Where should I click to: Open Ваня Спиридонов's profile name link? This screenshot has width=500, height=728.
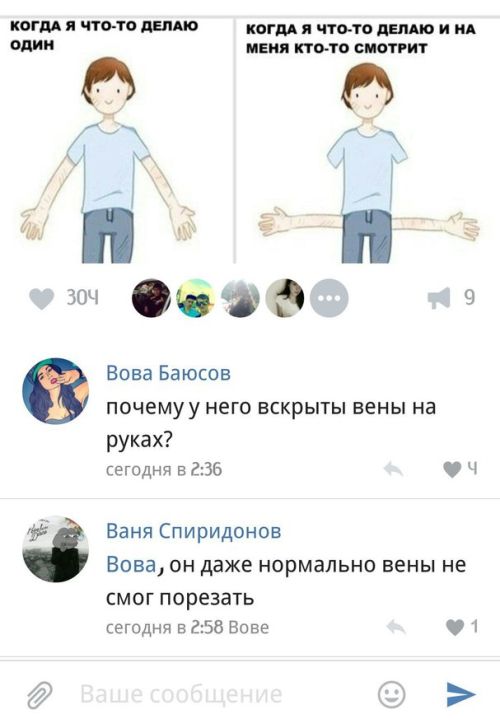tap(194, 531)
